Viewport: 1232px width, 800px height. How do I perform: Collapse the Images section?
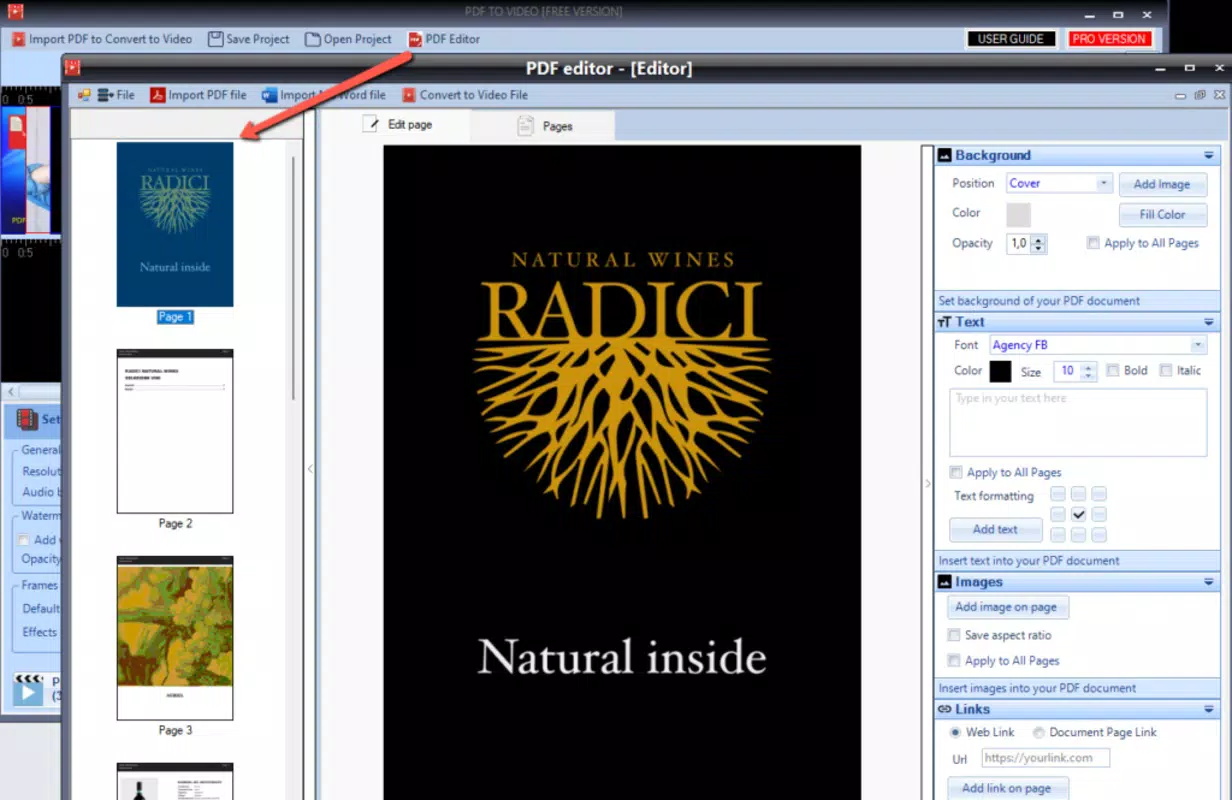pyautogui.click(x=1208, y=582)
